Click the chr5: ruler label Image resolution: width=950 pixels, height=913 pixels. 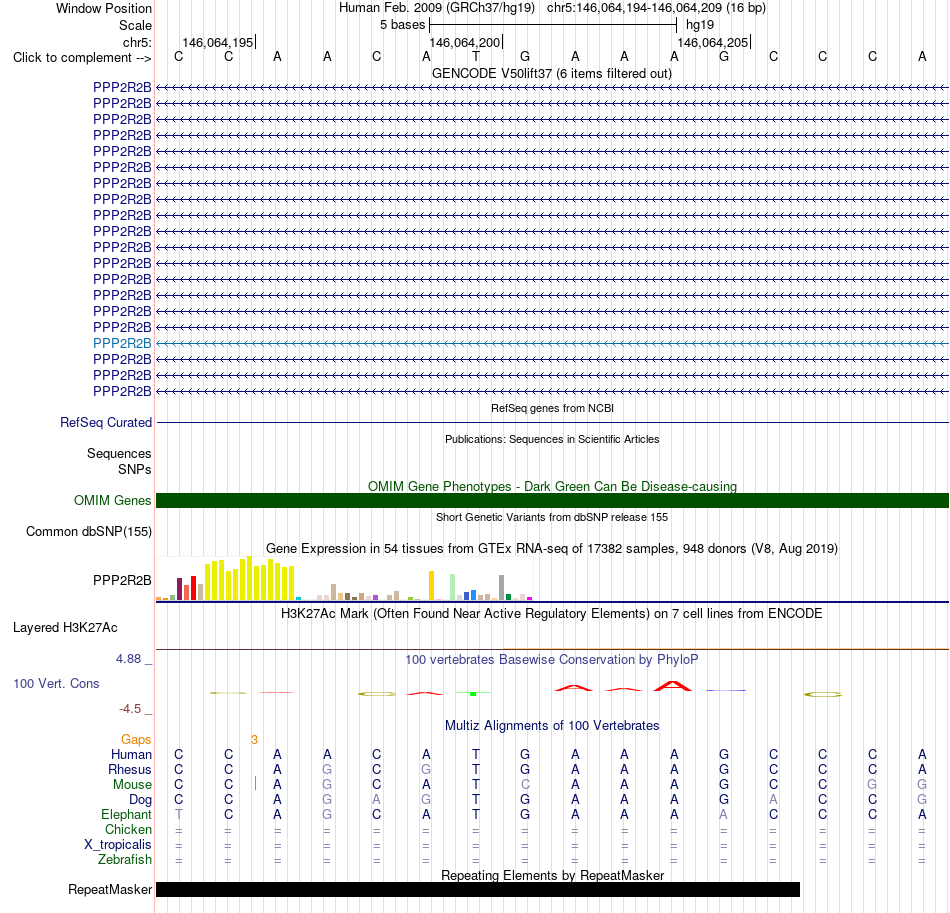137,42
